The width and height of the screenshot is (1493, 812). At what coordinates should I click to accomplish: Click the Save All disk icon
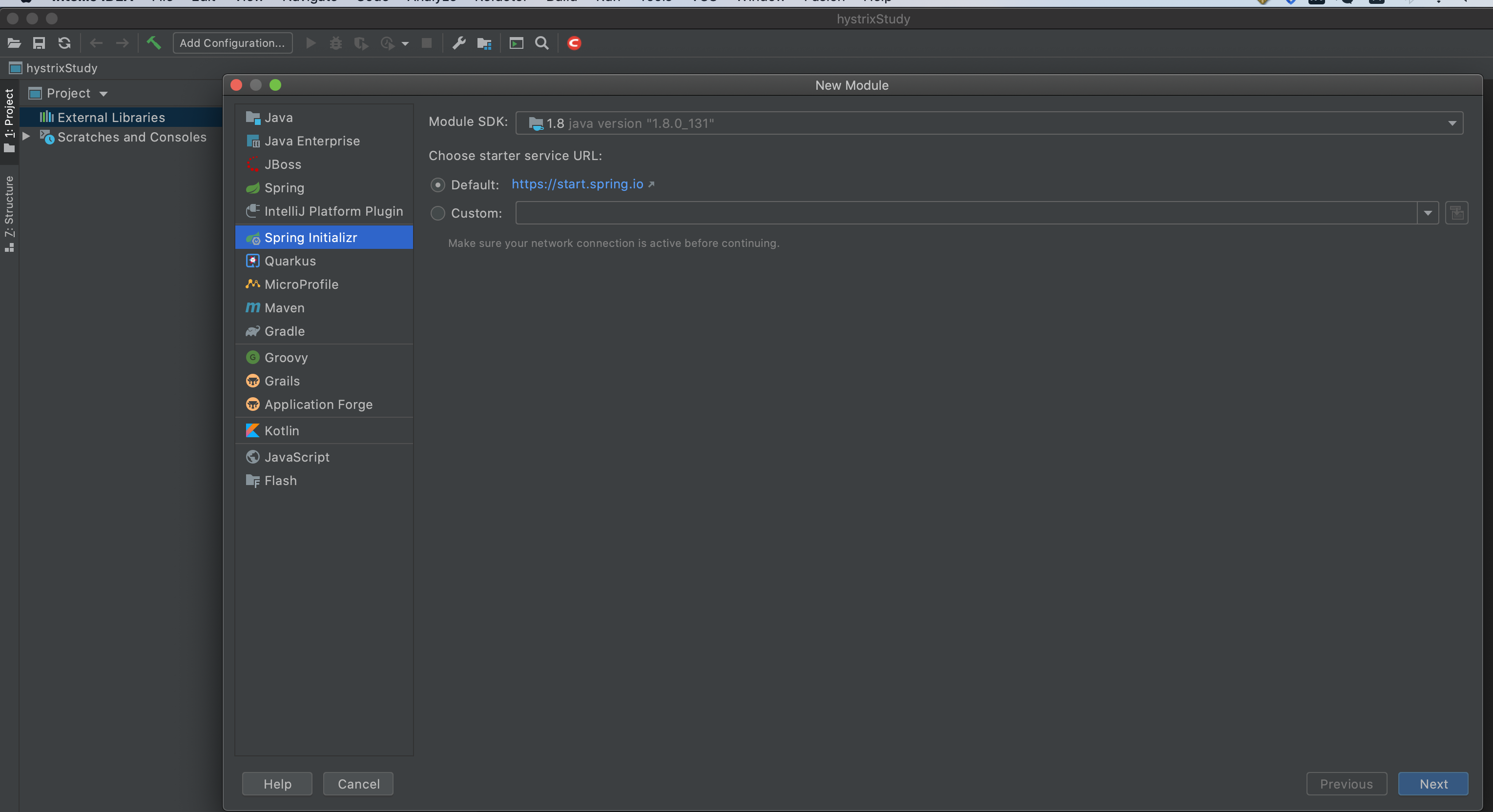(x=39, y=43)
